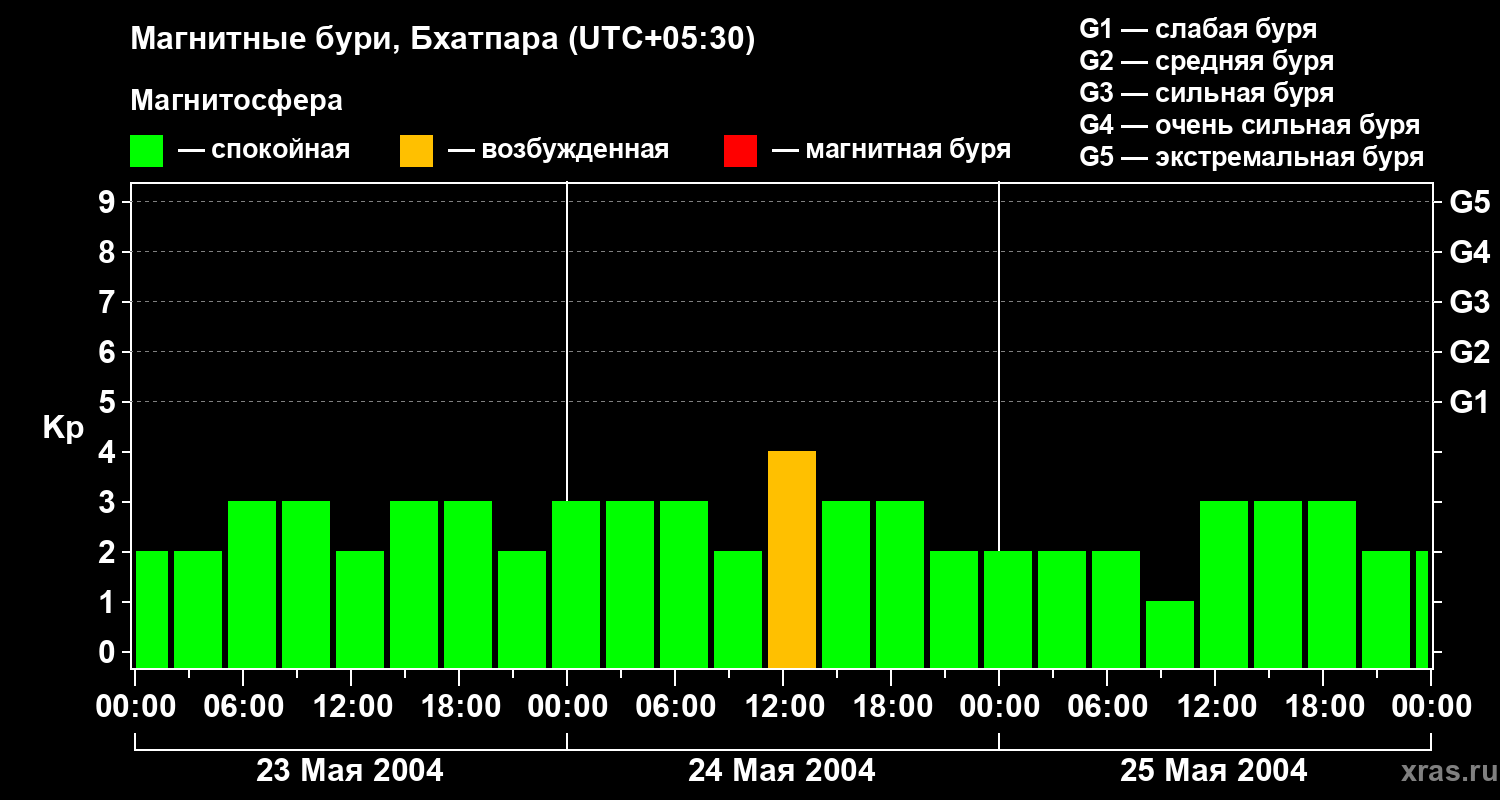Click the '25 Мая 2004' date label
Viewport: 1500px width, 800px height.
click(x=1214, y=771)
